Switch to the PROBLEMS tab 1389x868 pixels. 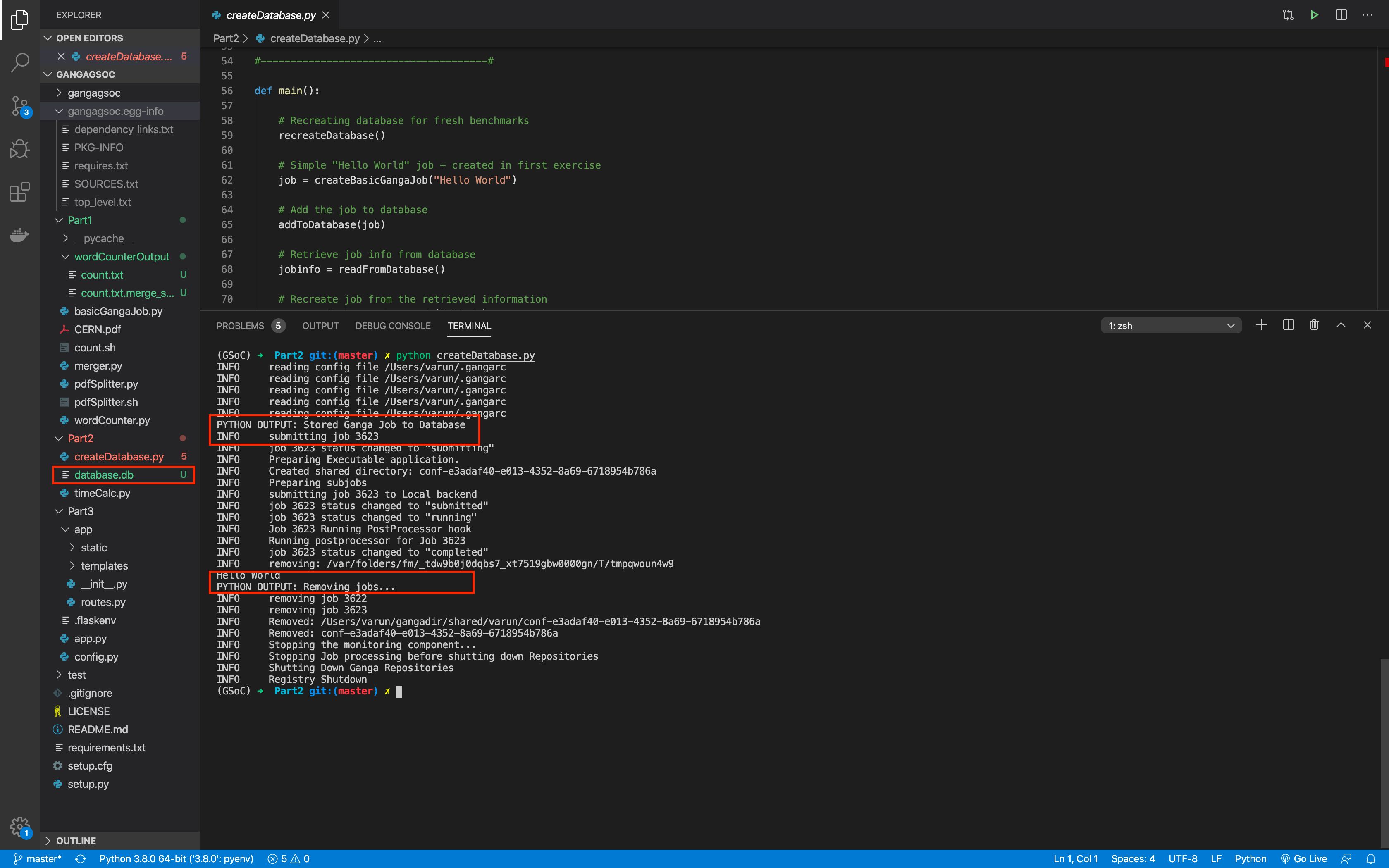click(x=240, y=326)
